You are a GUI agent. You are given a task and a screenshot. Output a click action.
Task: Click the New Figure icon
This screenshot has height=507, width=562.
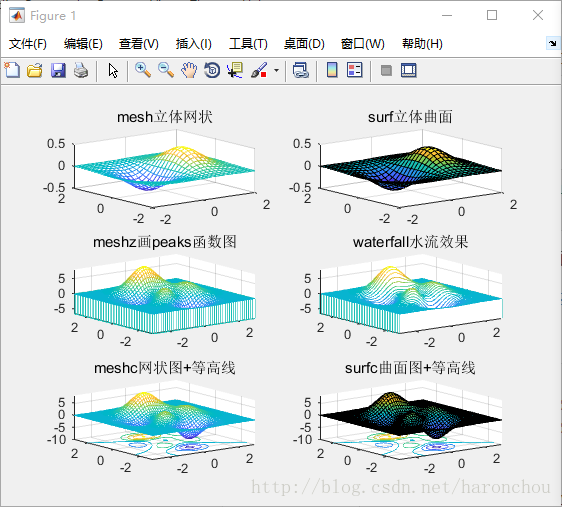click(x=12, y=70)
